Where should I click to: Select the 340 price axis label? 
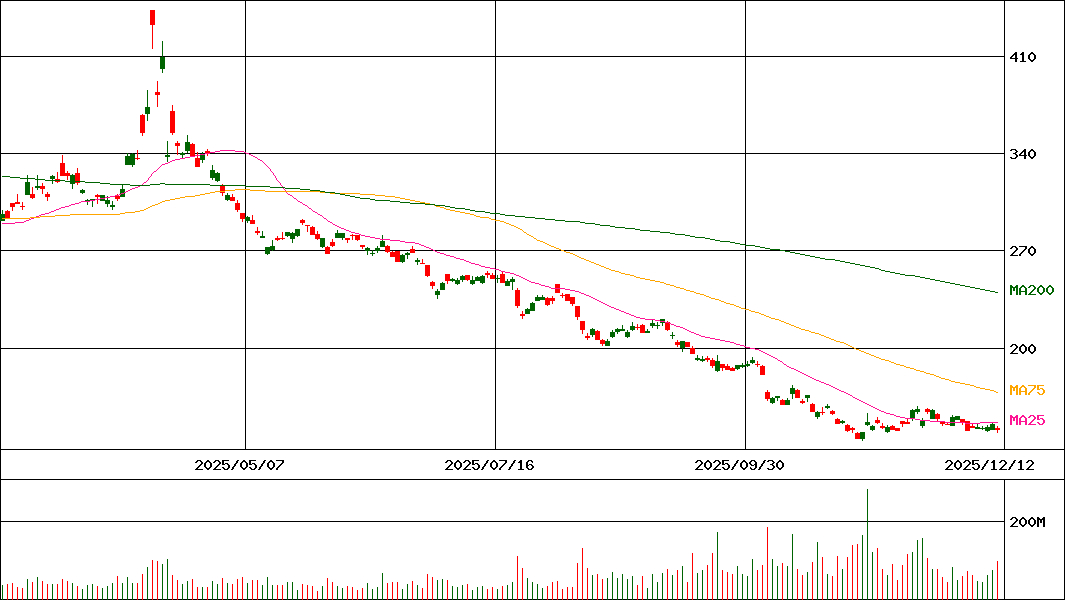tap(1022, 154)
